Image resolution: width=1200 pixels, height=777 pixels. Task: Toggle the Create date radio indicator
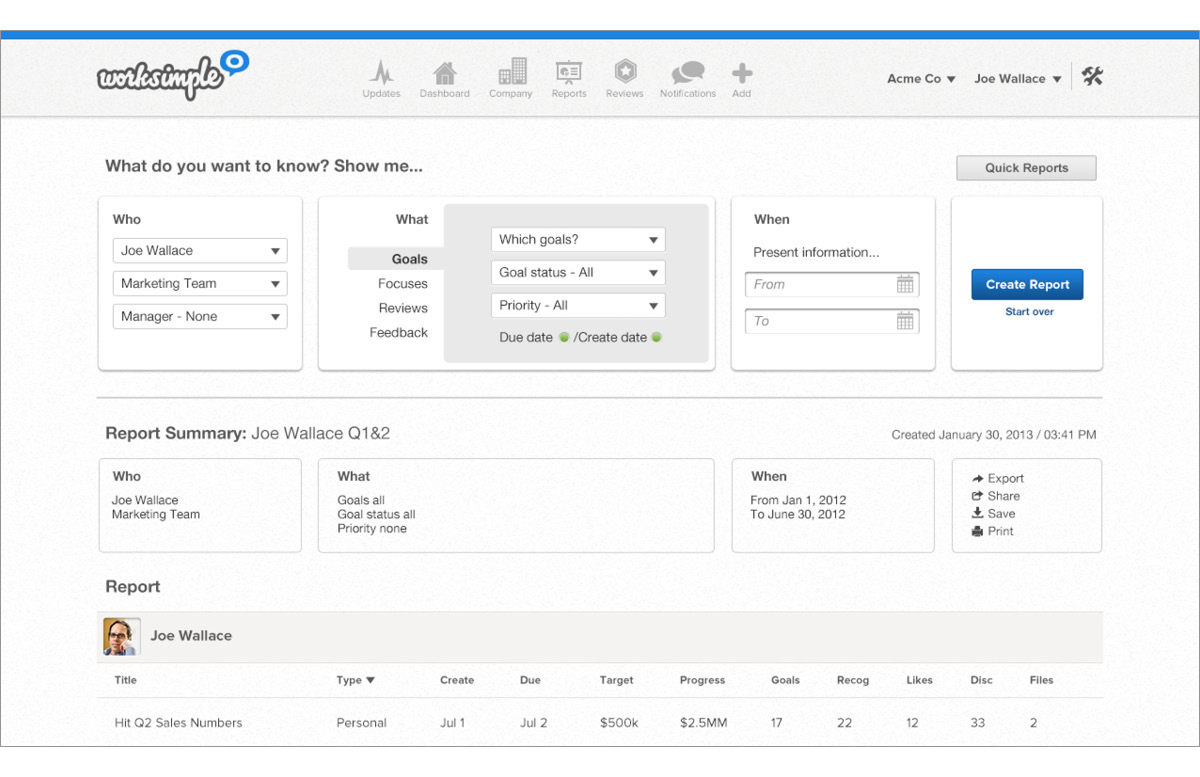click(657, 338)
